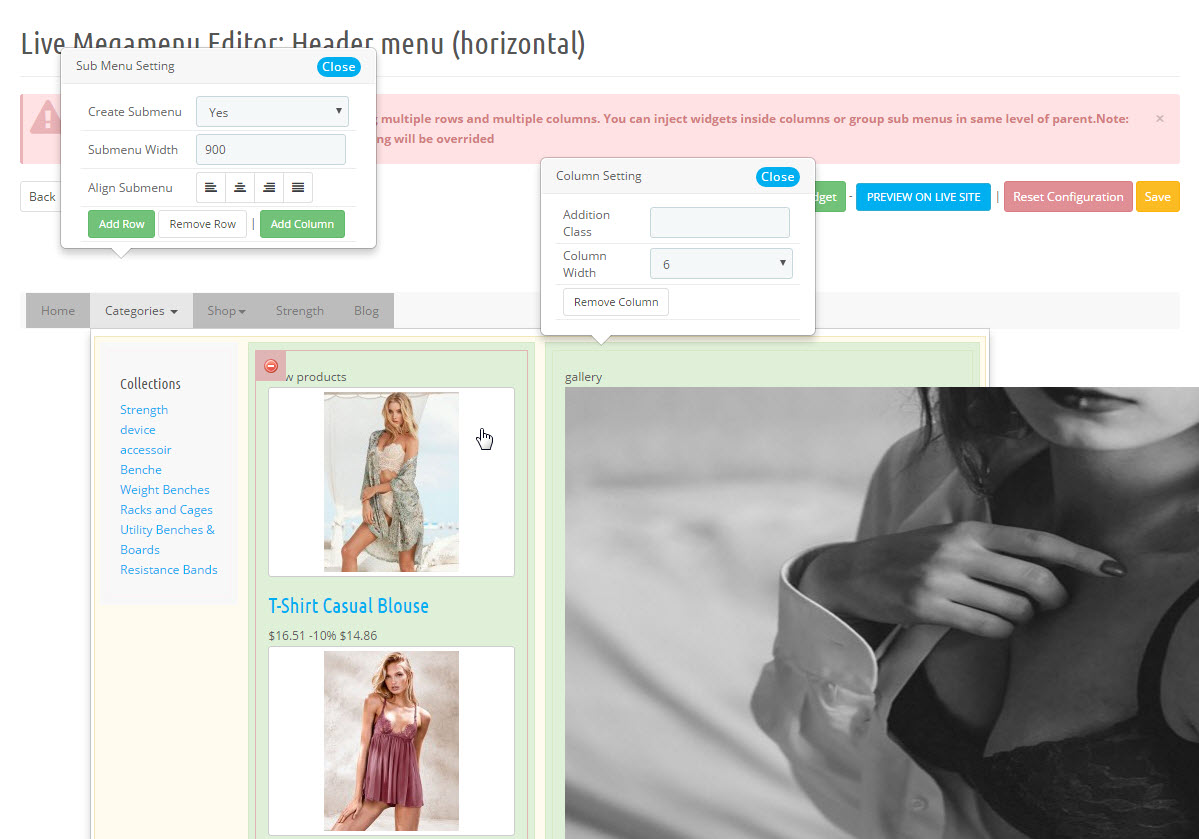The height and width of the screenshot is (839, 1199).
Task: Select the Blog menu item
Action: click(366, 311)
